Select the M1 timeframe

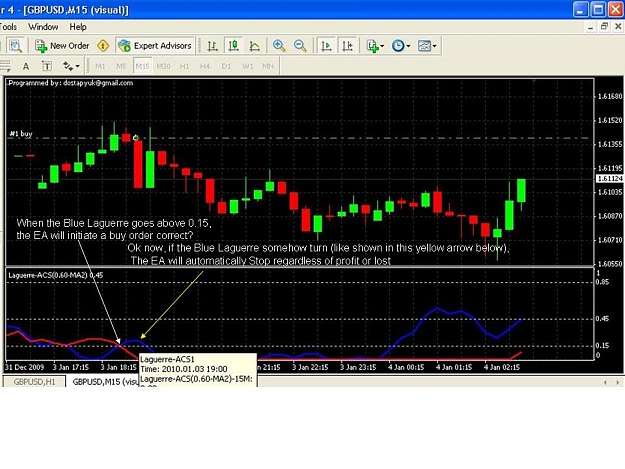click(x=100, y=66)
